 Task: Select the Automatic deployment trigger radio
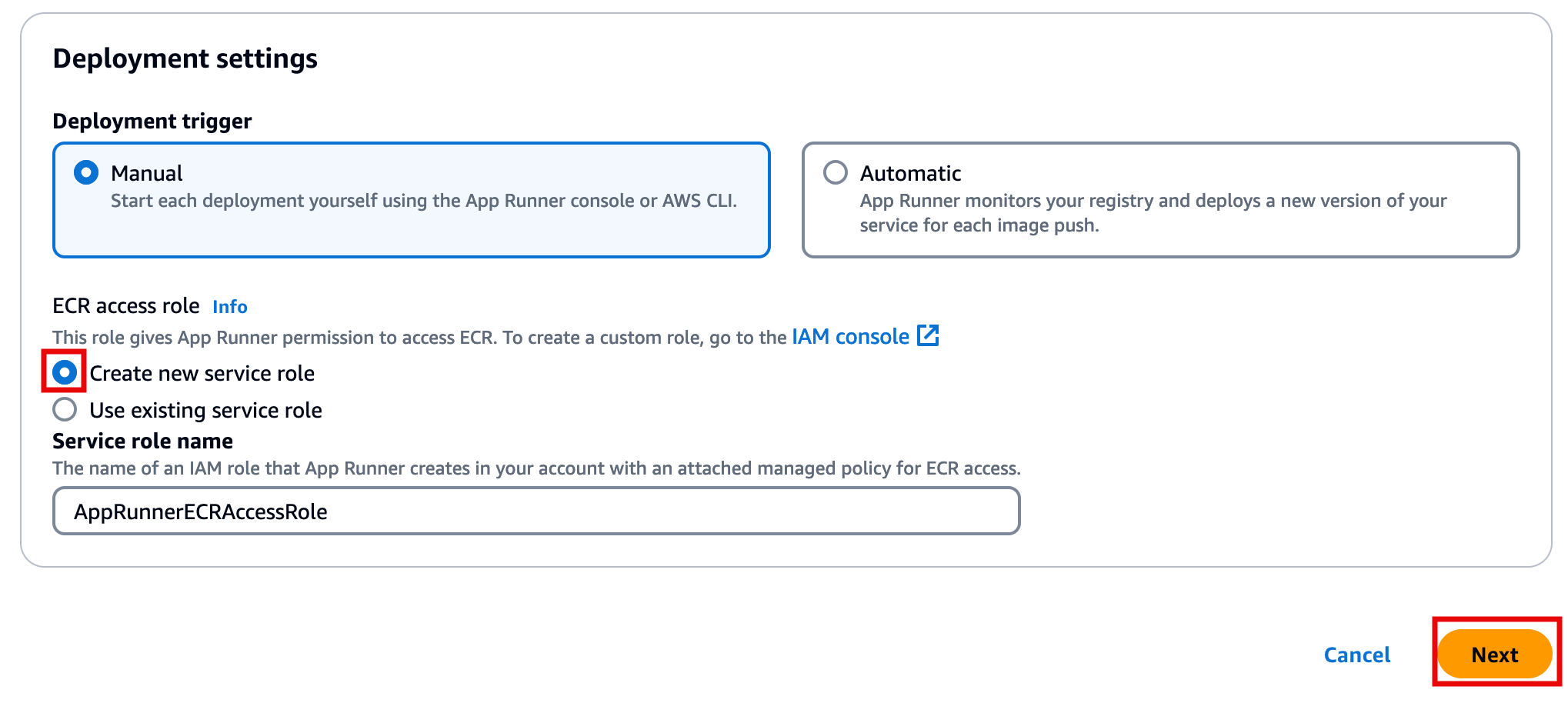pyautogui.click(x=836, y=172)
